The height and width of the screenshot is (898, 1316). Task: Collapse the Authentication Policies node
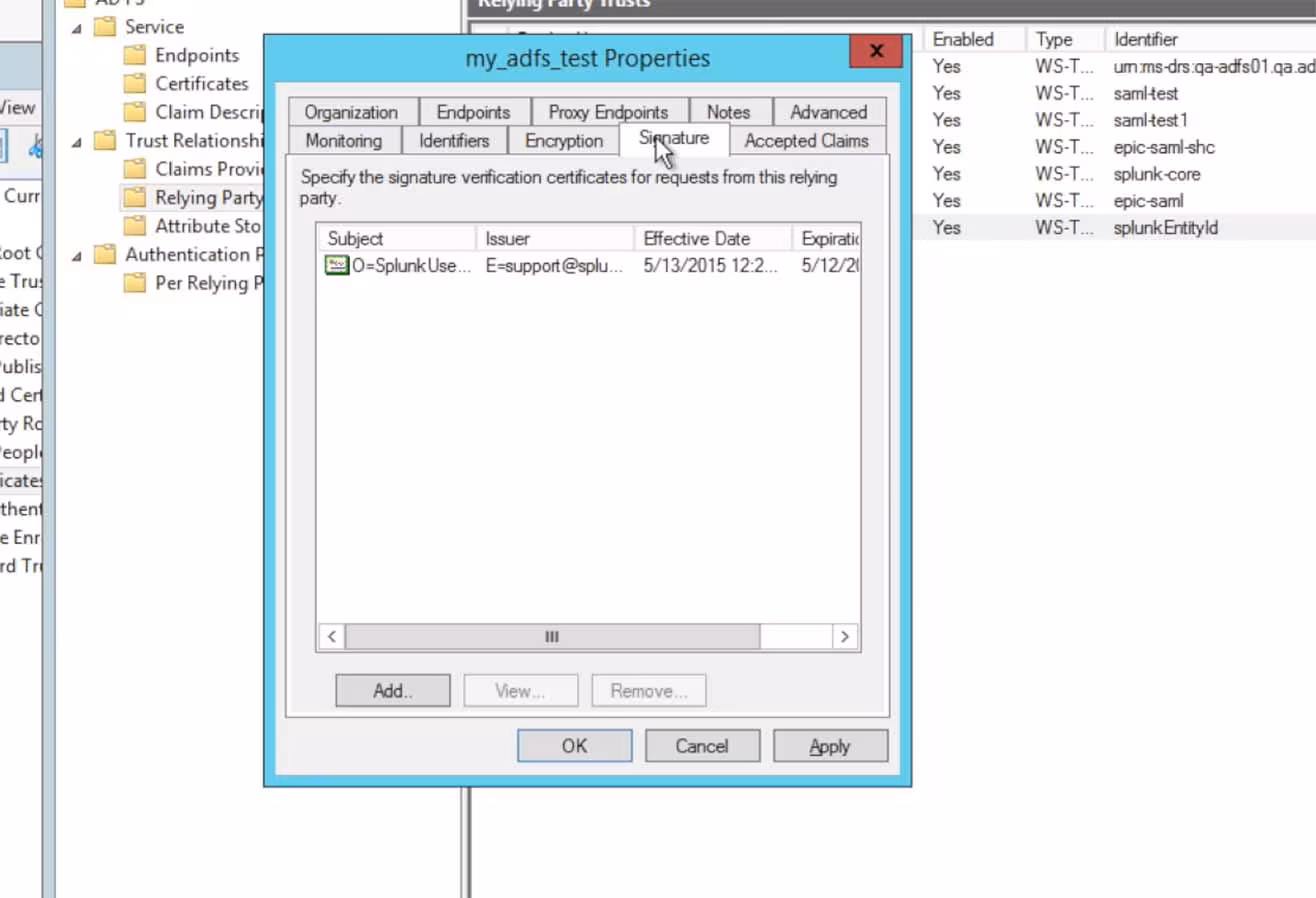click(75, 254)
